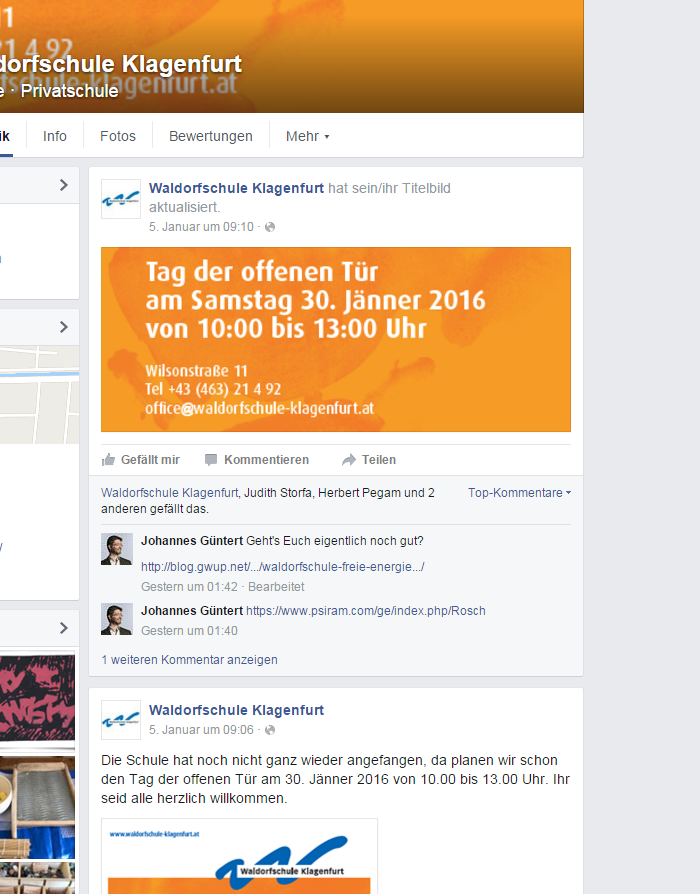View edit history via Bearbeitet
Screen dimensions: 700x894
point(276,587)
